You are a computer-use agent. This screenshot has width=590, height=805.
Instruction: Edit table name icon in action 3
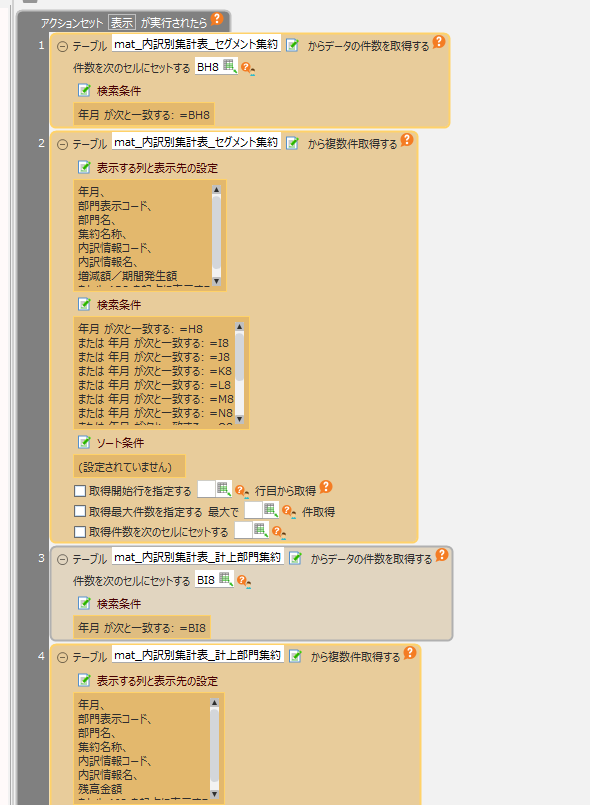point(295,558)
